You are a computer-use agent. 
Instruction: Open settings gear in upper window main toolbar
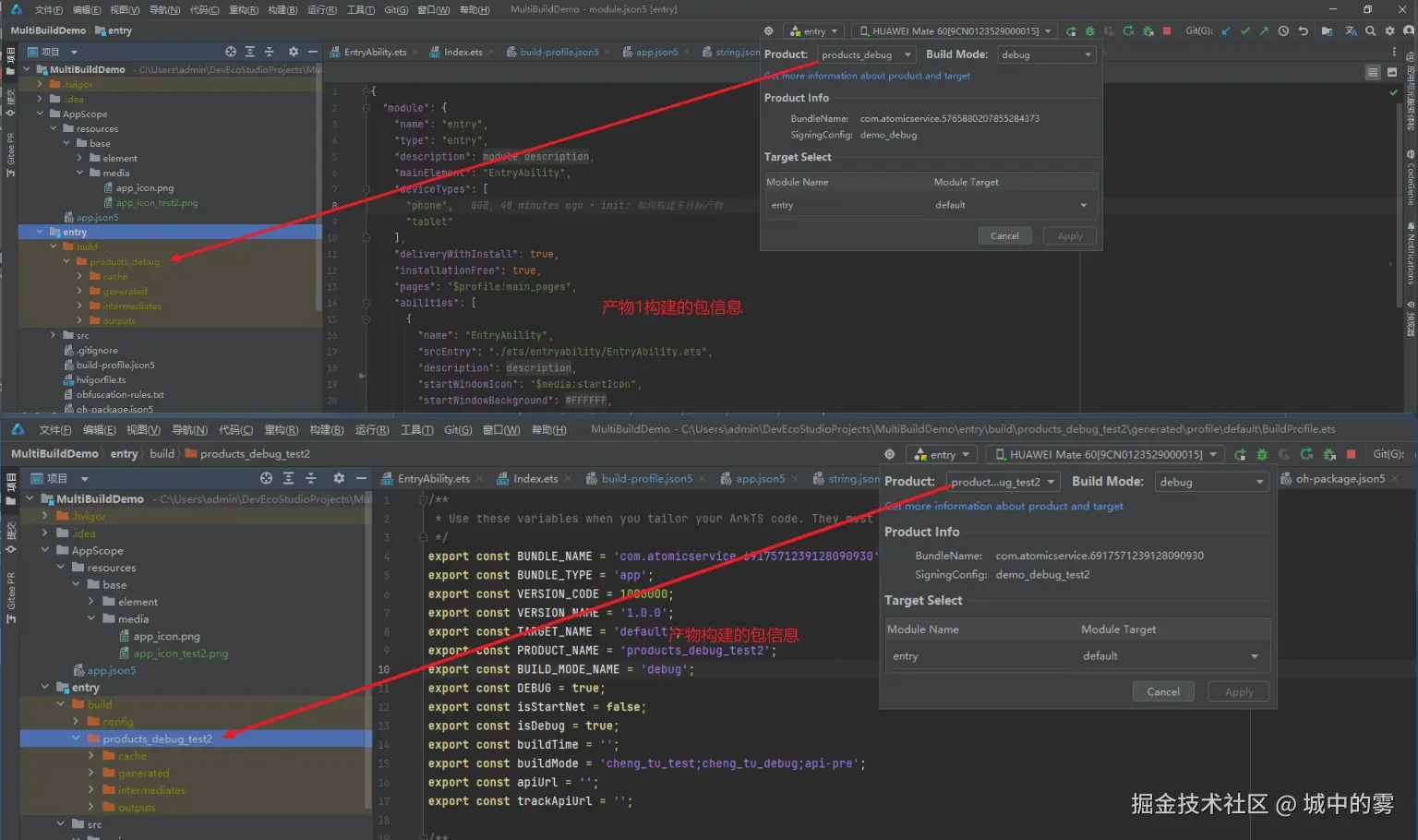[x=1389, y=30]
